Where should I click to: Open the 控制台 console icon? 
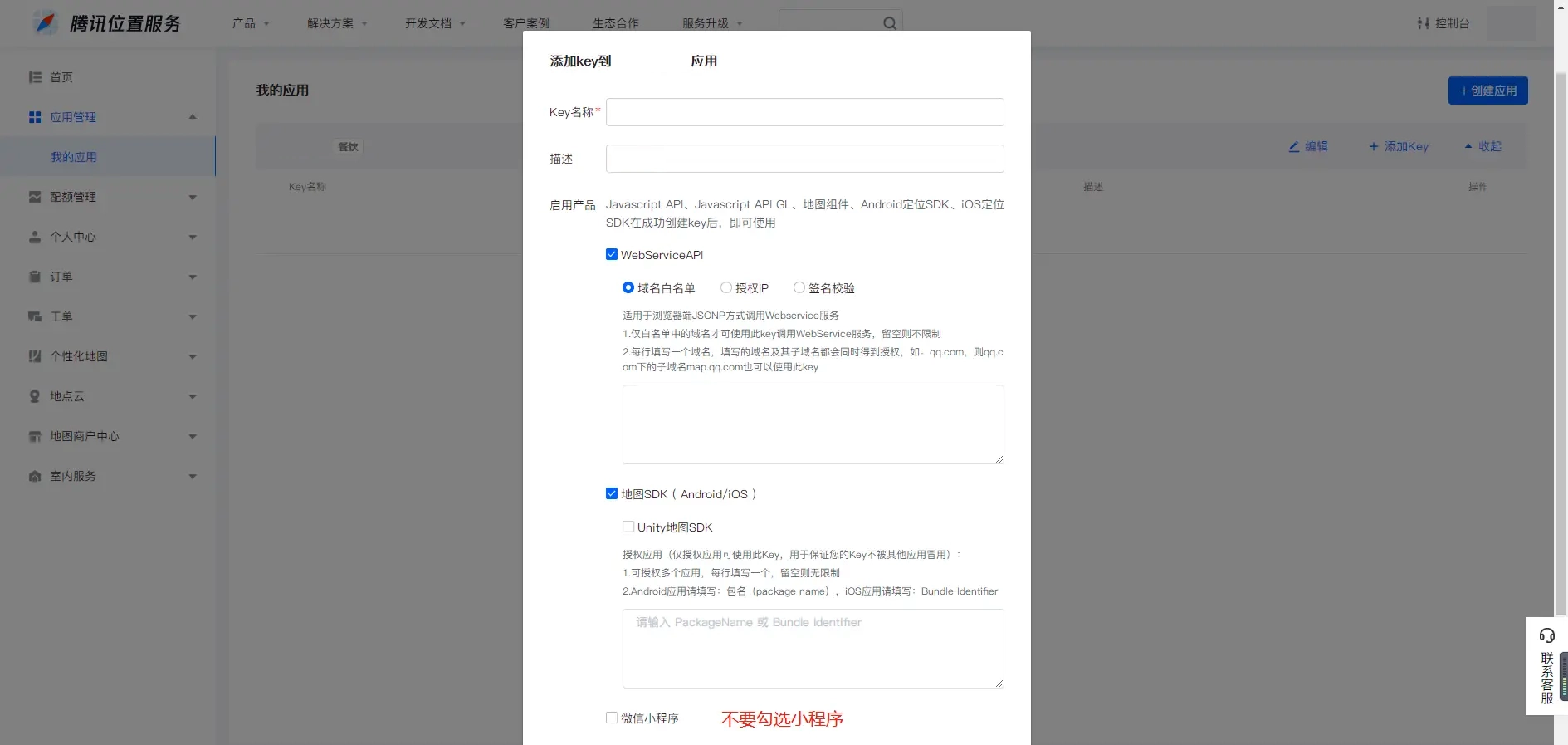1423,23
